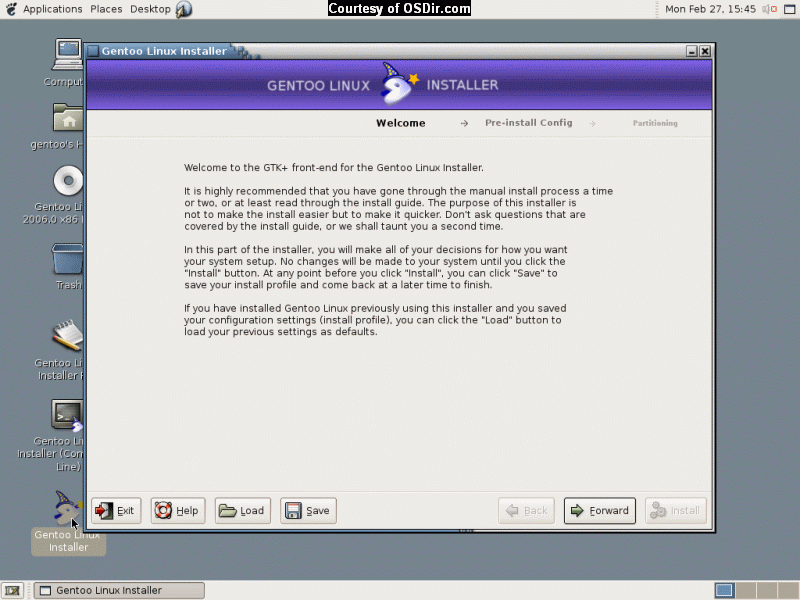
Task: Click the Show Desktop icon in bottom panel
Action: (12, 590)
